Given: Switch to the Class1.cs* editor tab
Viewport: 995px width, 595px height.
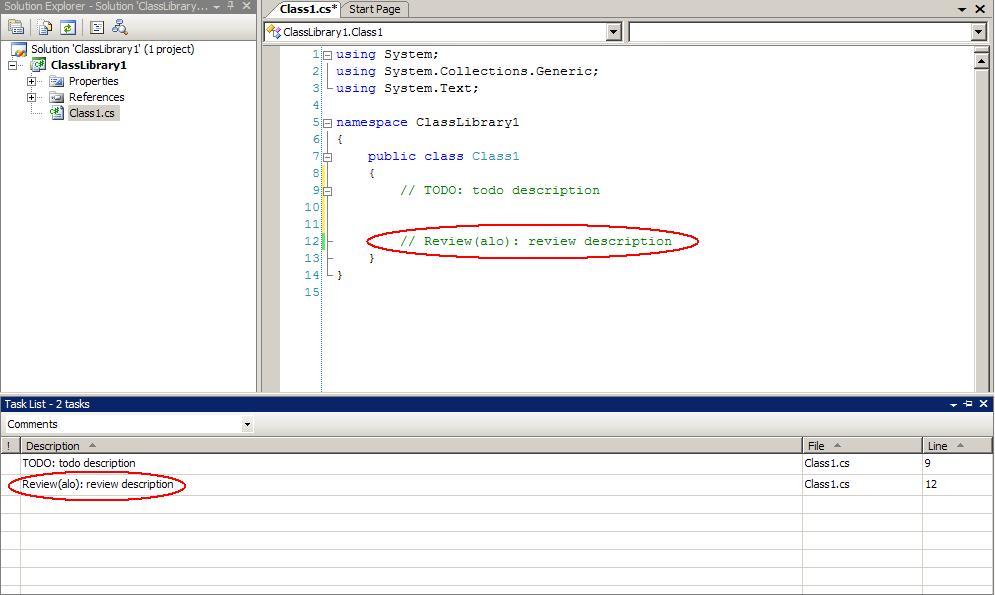Looking at the screenshot, I should click(x=308, y=9).
